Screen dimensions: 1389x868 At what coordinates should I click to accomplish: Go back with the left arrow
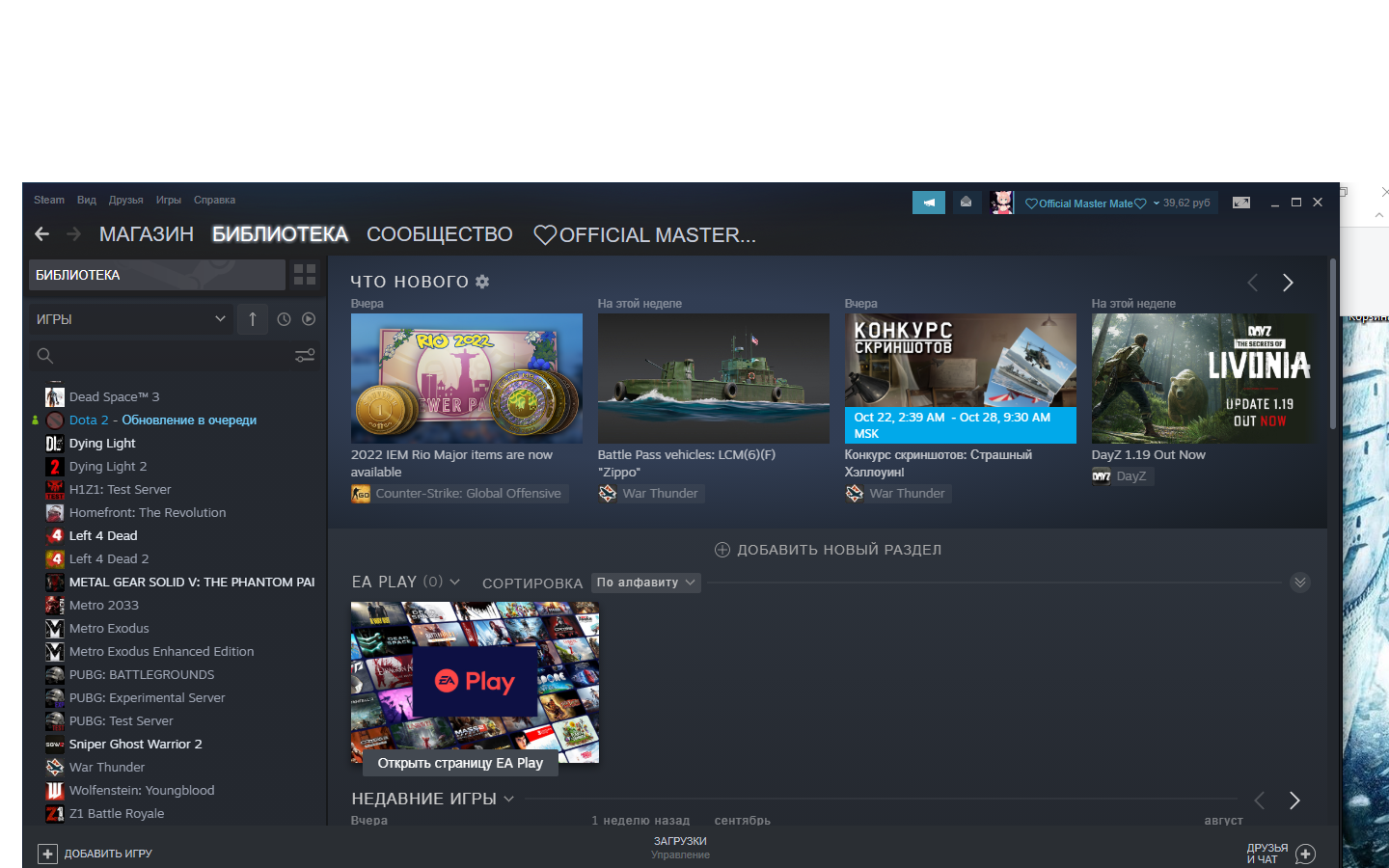tap(41, 234)
